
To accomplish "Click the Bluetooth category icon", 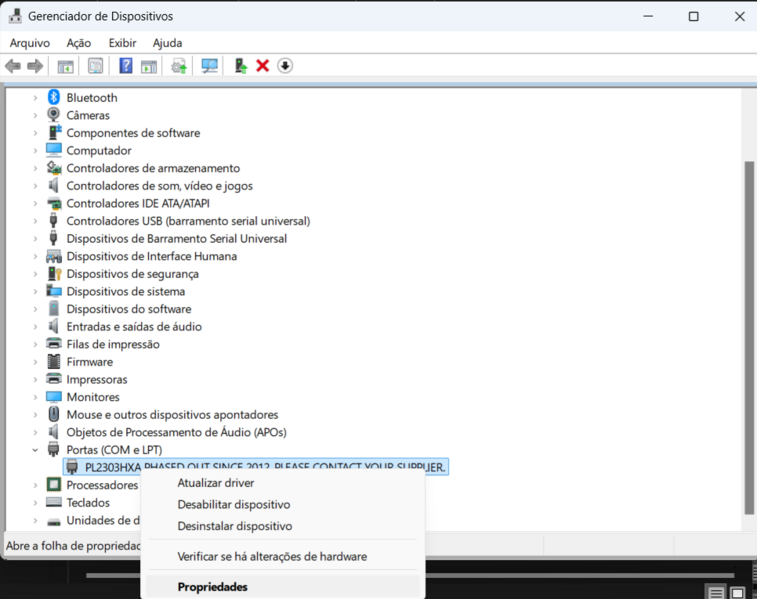I will pyautogui.click(x=54, y=97).
